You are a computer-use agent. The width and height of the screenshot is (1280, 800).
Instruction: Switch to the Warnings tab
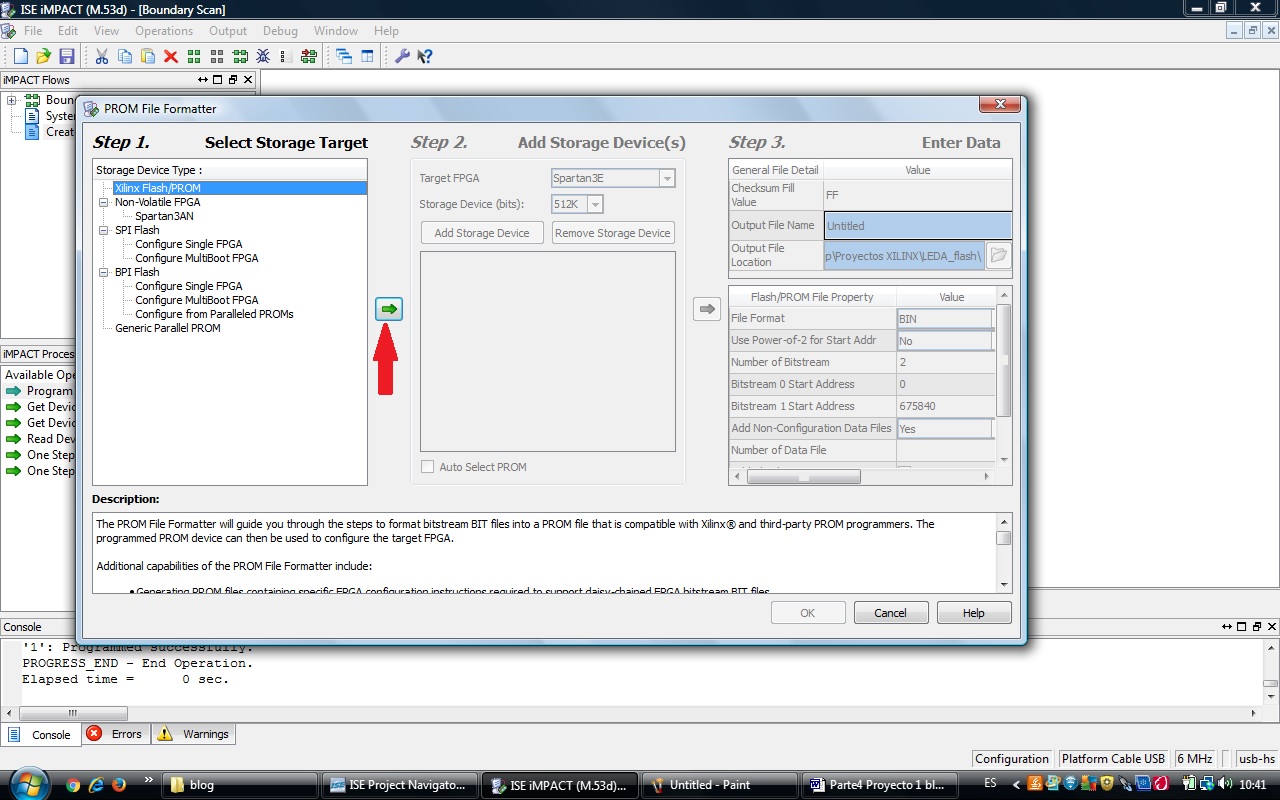click(194, 734)
